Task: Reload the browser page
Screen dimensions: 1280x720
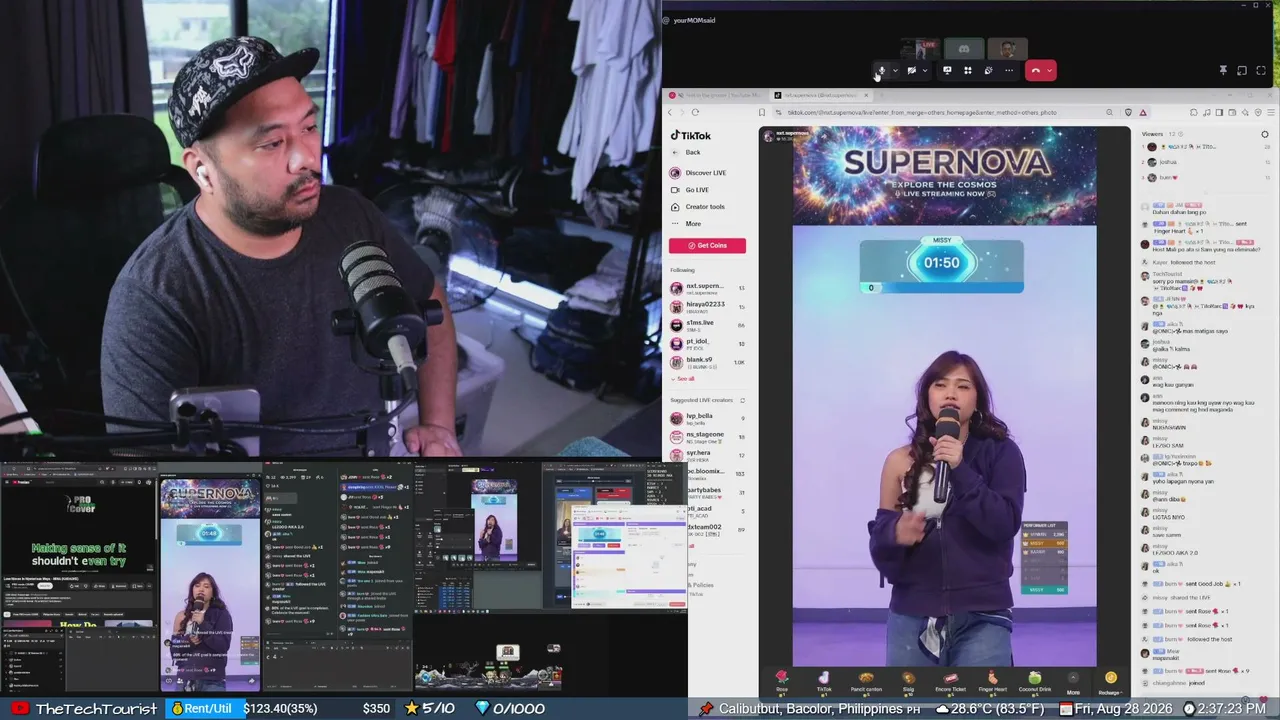Action: click(695, 112)
